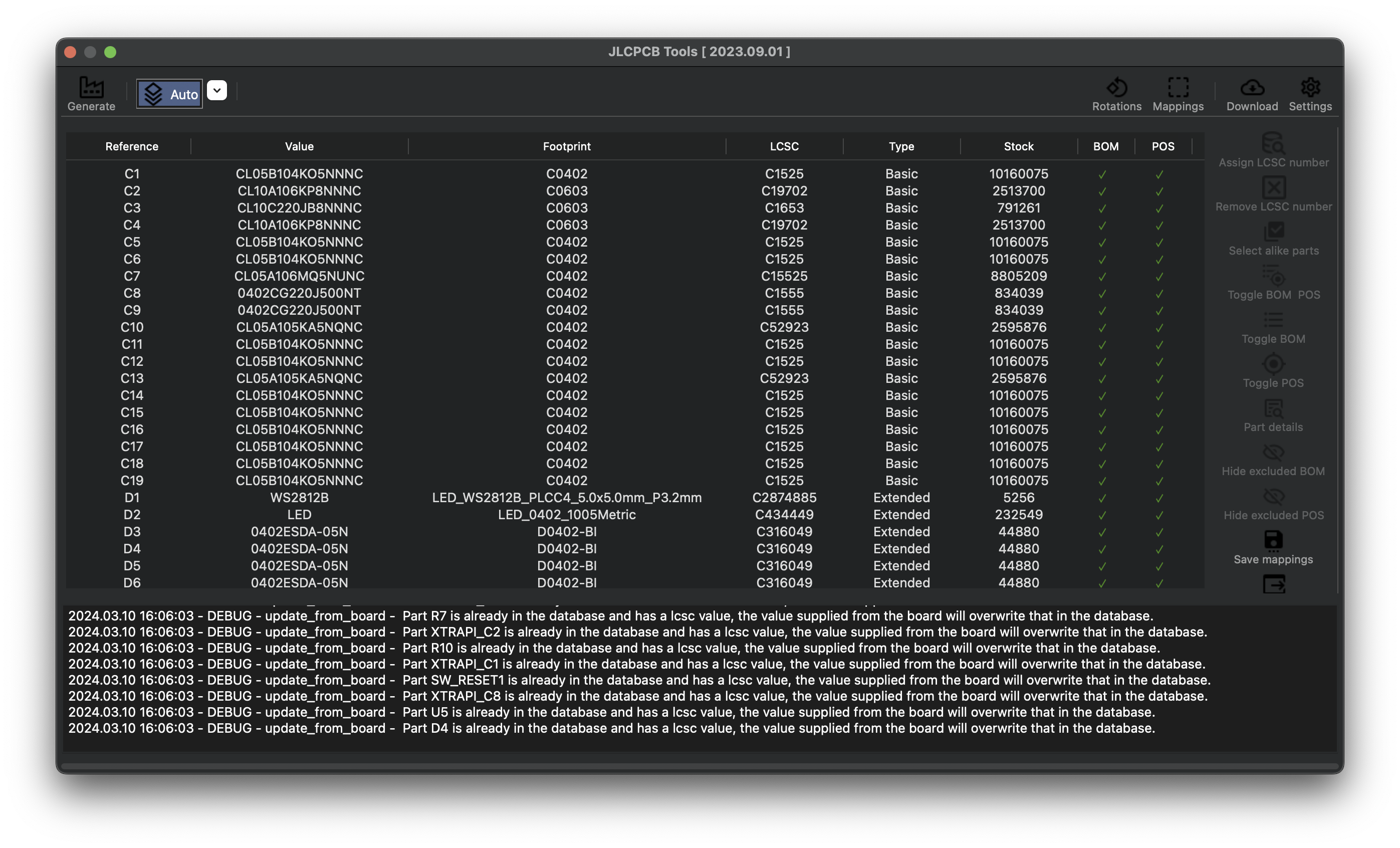
Task: Toggle POS checkmark for row C1
Action: [1159, 174]
